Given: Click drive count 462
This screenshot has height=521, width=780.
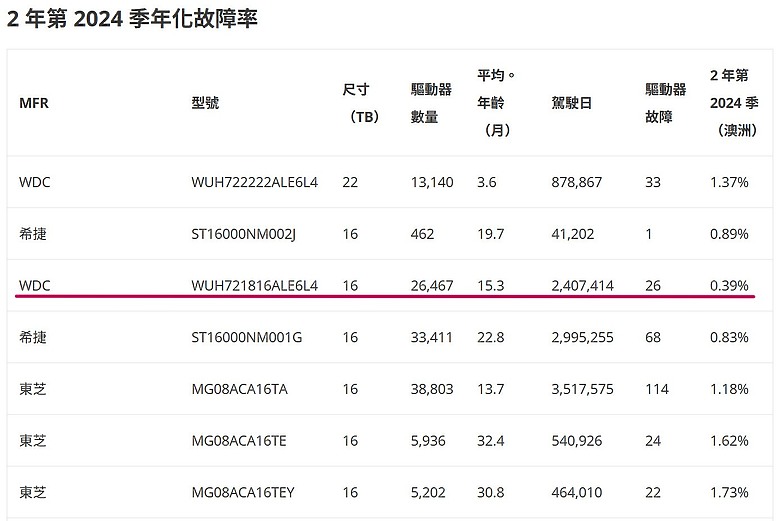Looking at the screenshot, I should (x=422, y=234).
